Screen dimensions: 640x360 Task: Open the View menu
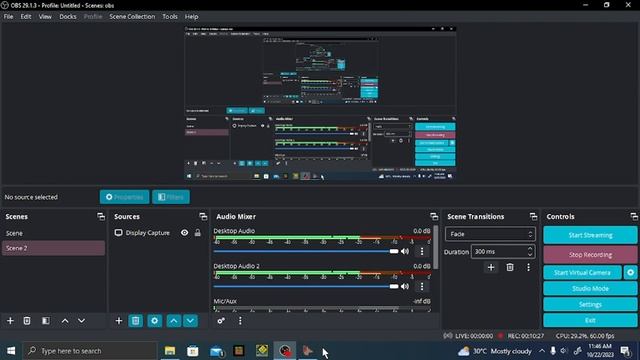45,17
